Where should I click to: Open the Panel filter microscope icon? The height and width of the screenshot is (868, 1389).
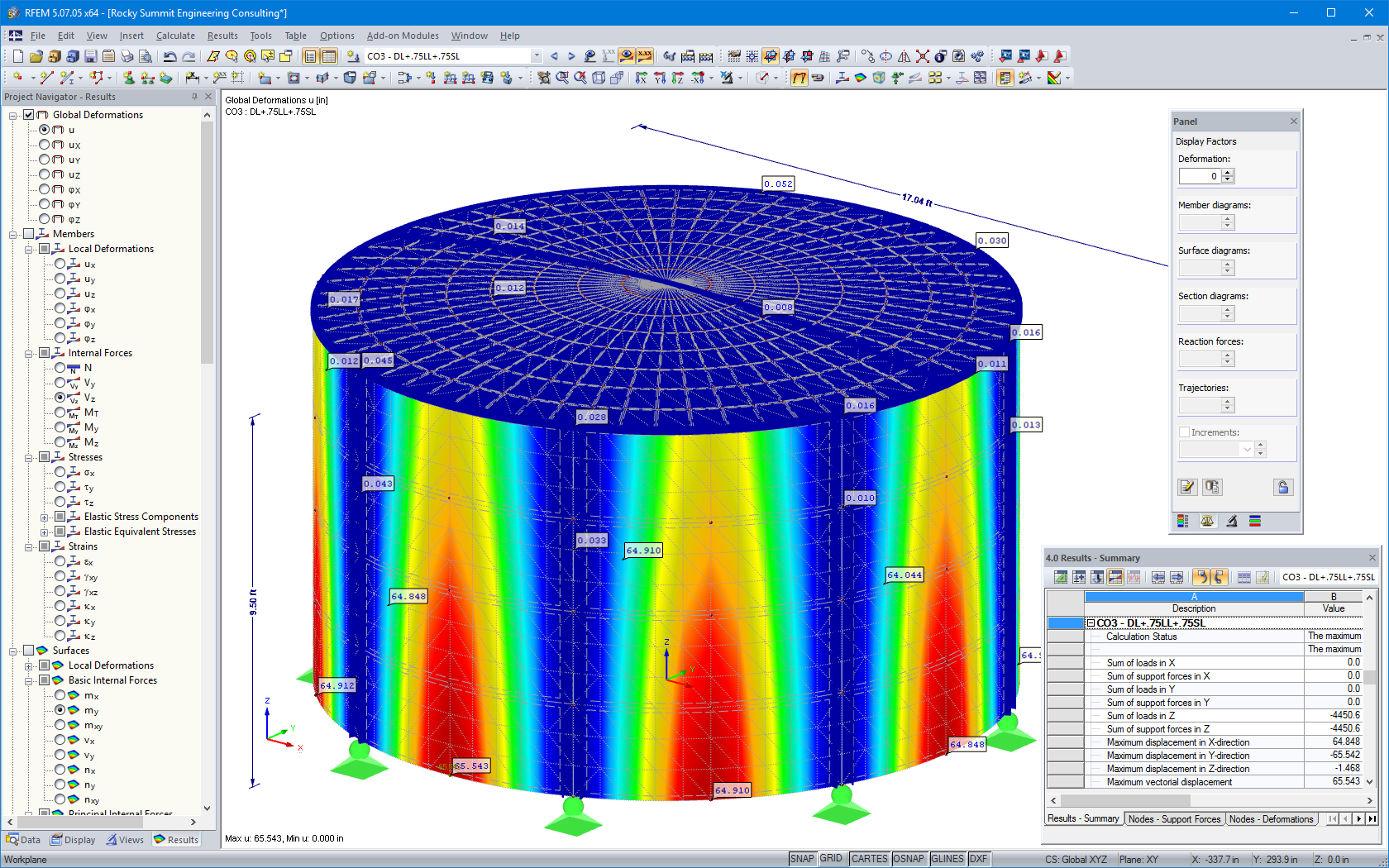pos(1231,521)
